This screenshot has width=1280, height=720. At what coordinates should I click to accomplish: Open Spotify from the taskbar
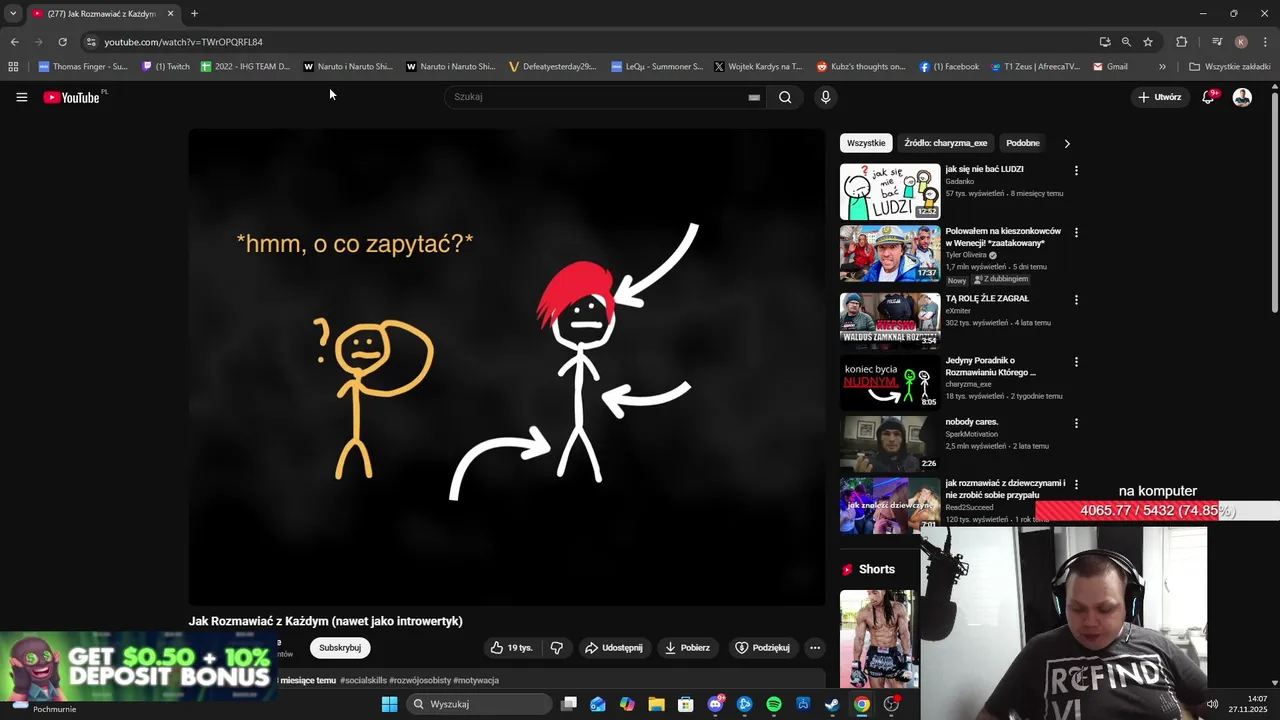[x=774, y=704]
